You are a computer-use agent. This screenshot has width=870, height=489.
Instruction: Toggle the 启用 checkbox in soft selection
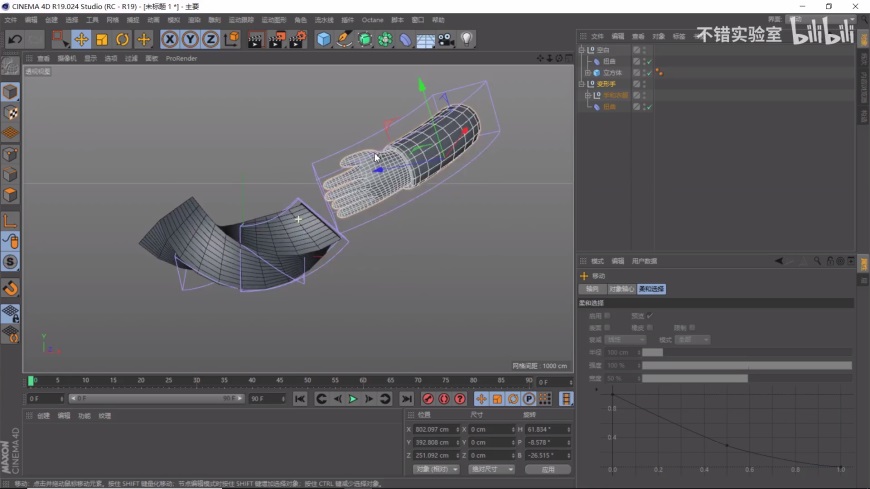pos(607,315)
